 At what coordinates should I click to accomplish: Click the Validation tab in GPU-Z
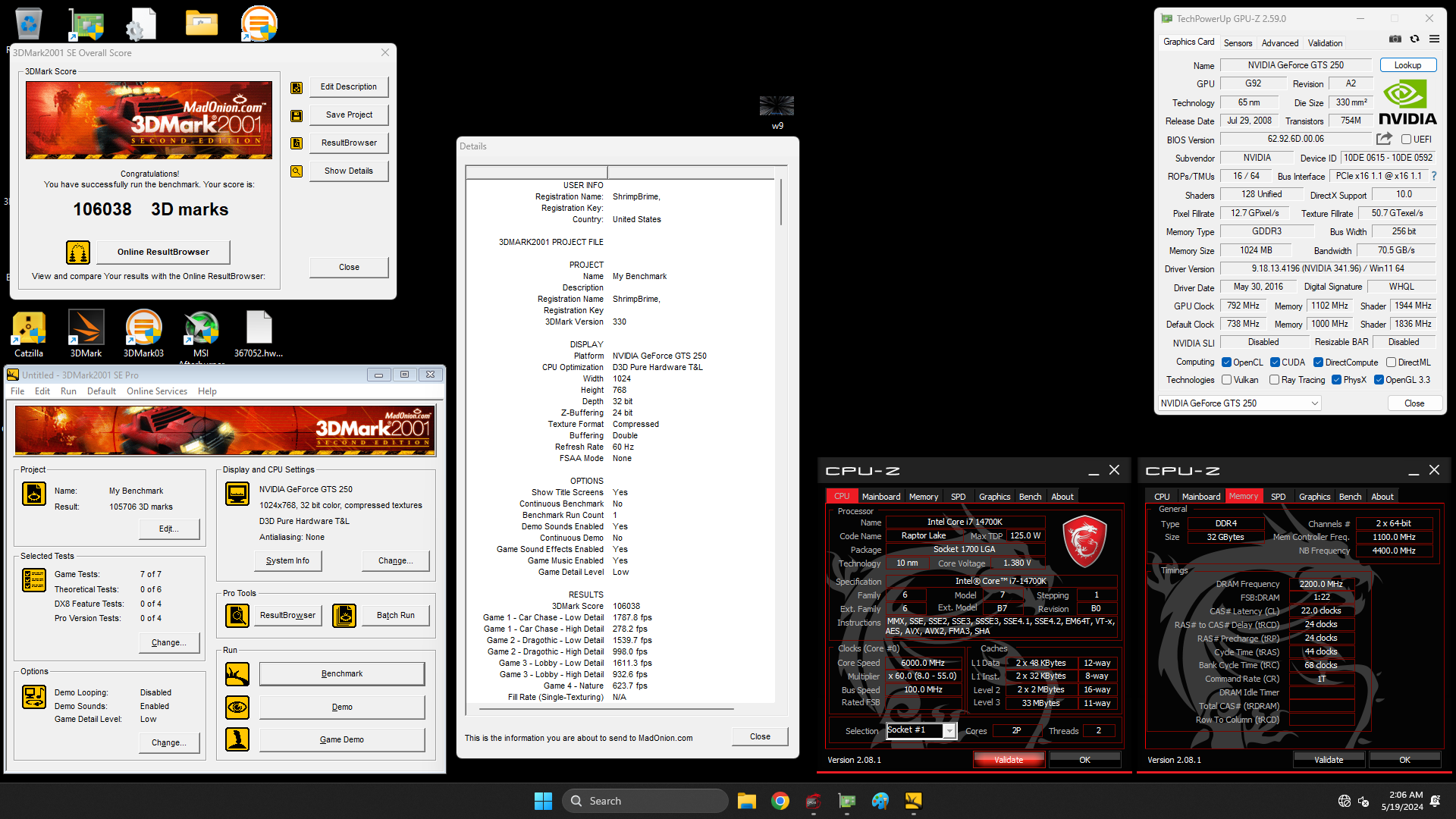point(1325,43)
